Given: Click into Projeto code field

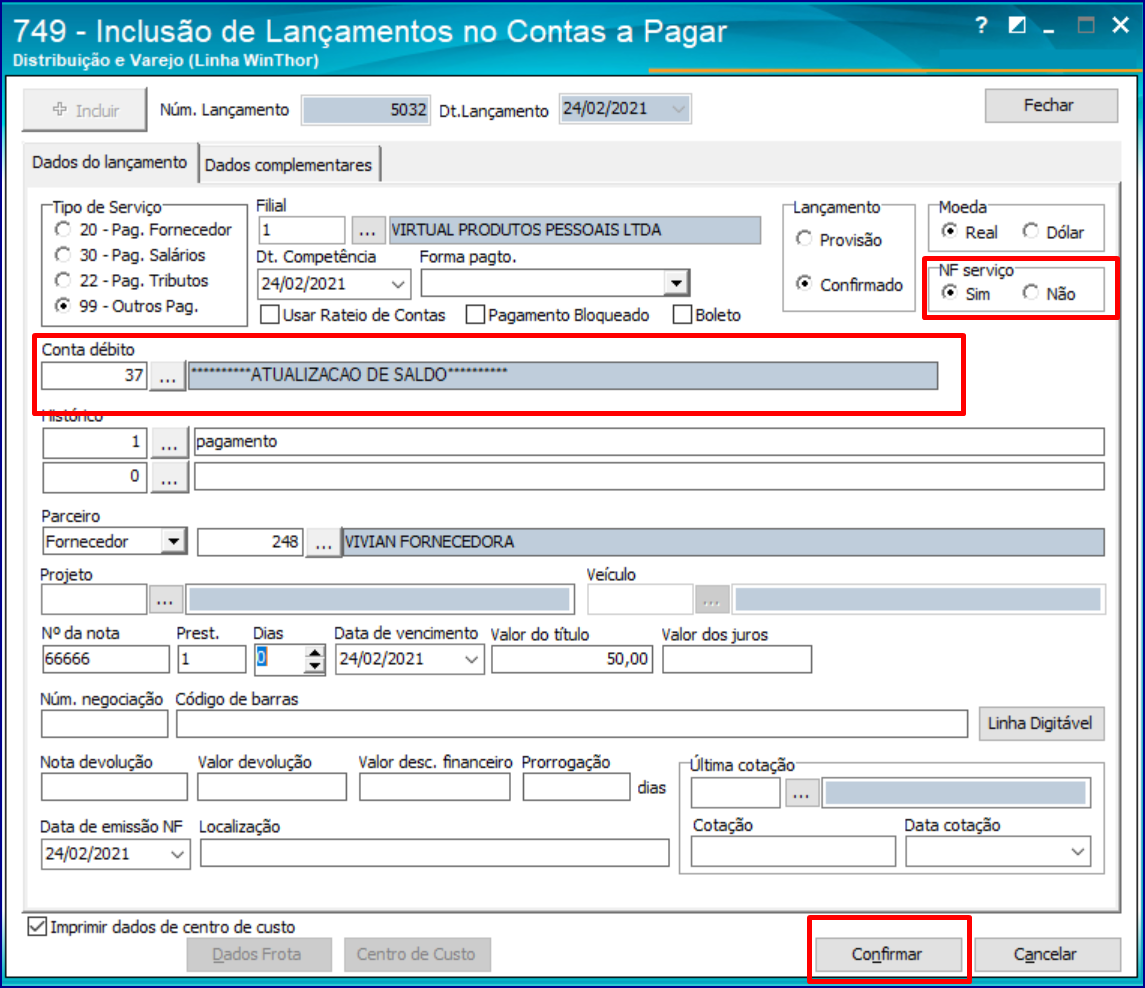Looking at the screenshot, I should pos(94,600).
